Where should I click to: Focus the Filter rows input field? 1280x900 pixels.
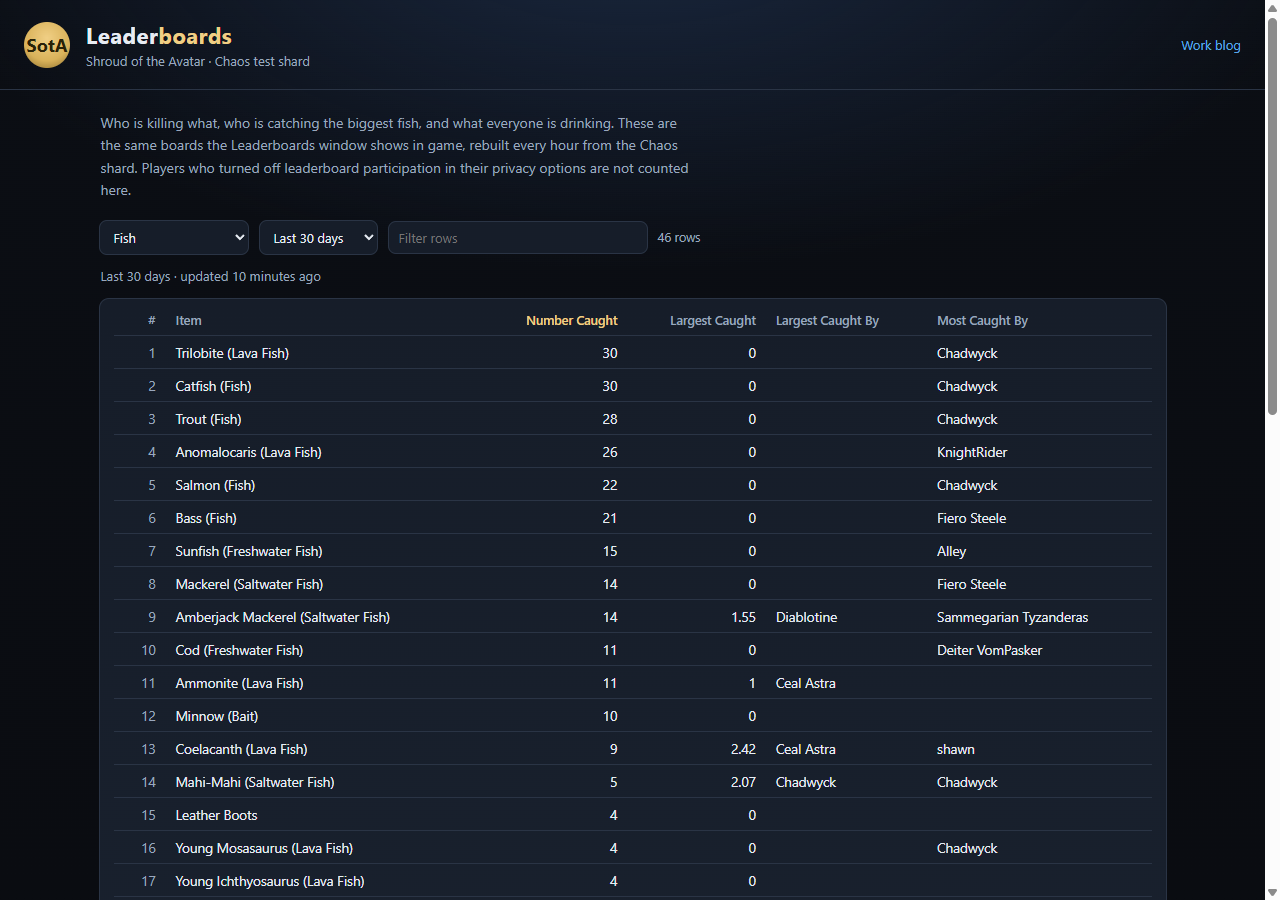pos(518,238)
